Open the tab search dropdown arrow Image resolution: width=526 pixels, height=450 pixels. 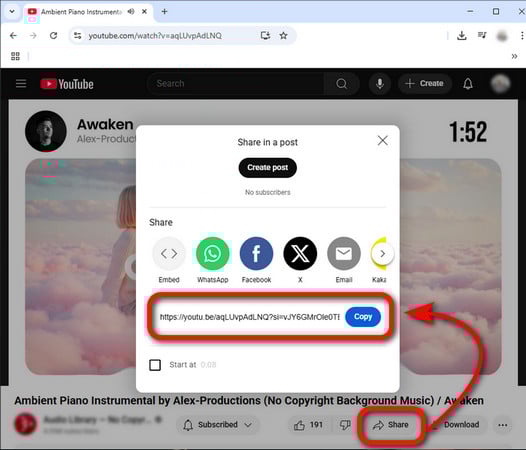click(x=12, y=11)
